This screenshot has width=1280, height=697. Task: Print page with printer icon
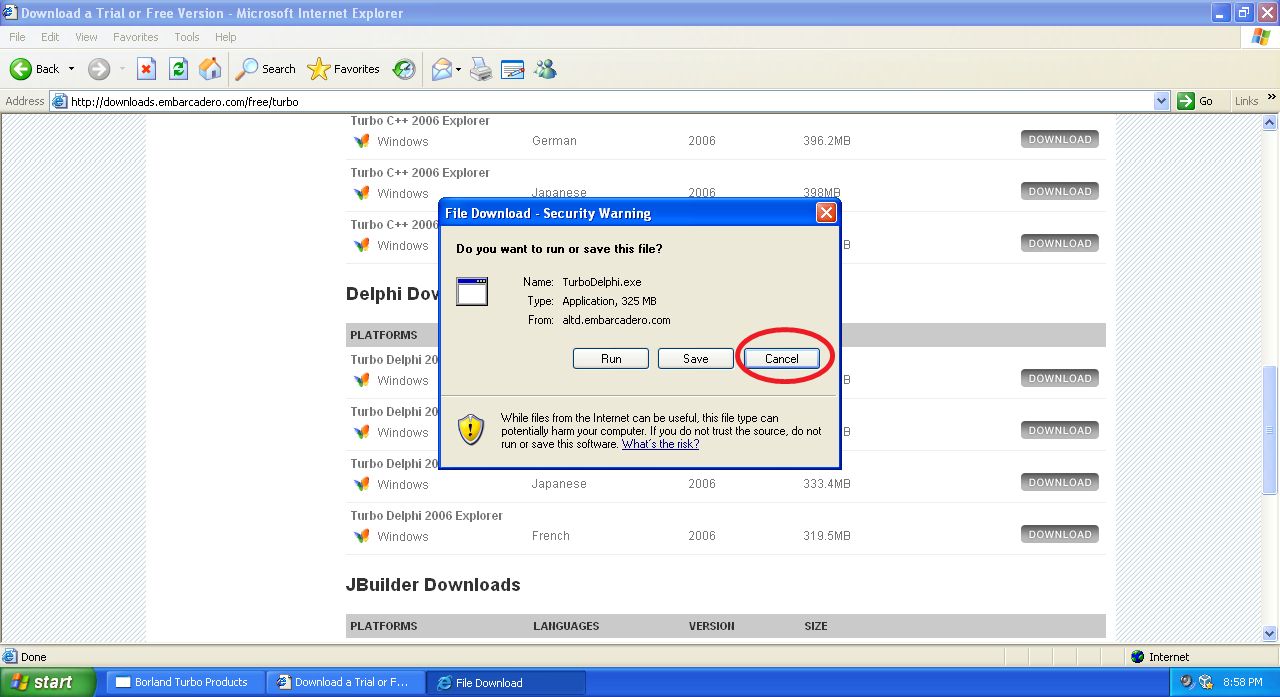pos(481,69)
